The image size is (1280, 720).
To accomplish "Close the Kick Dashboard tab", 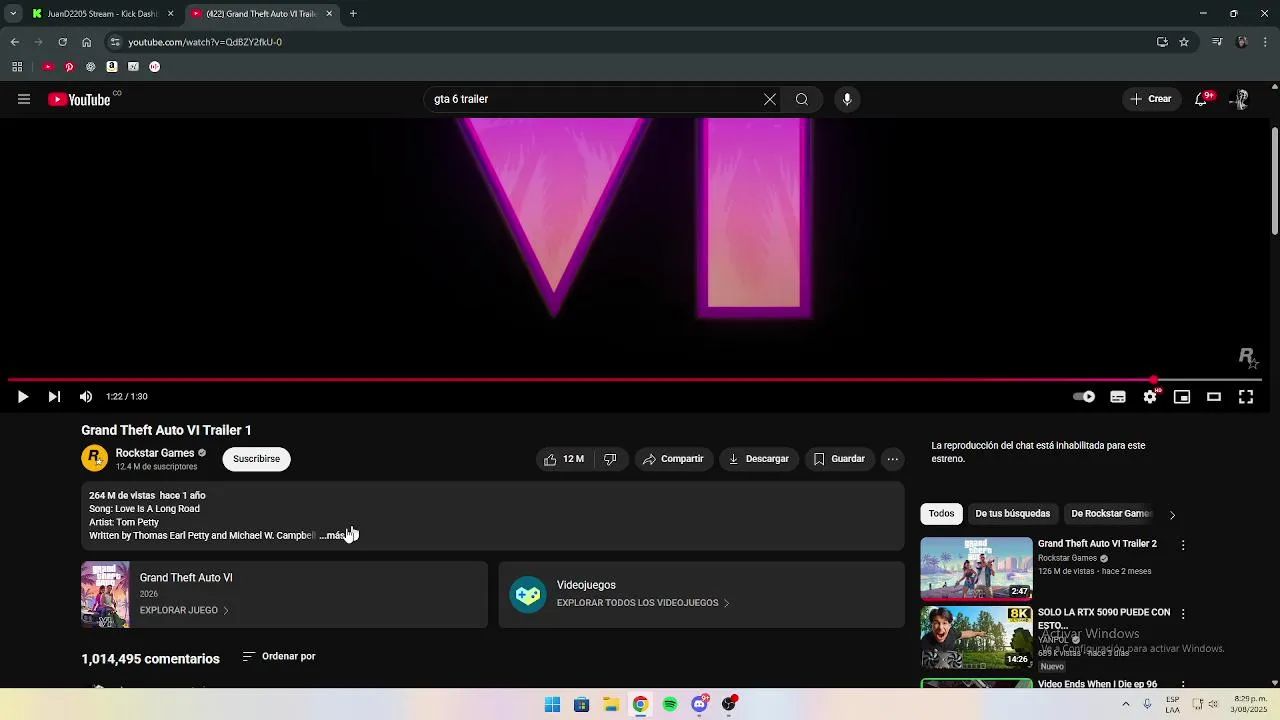I will tap(170, 14).
